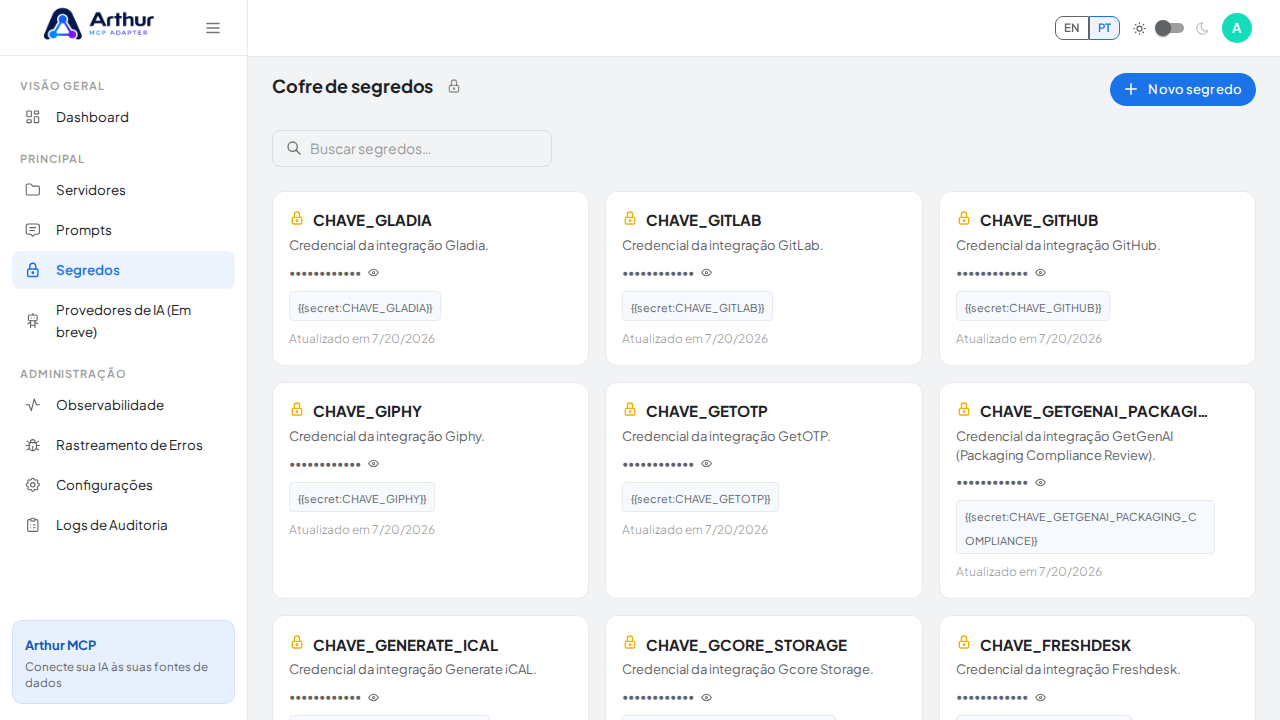Show the CHAVE_GIPHY secret value
The image size is (1280, 720).
(374, 464)
